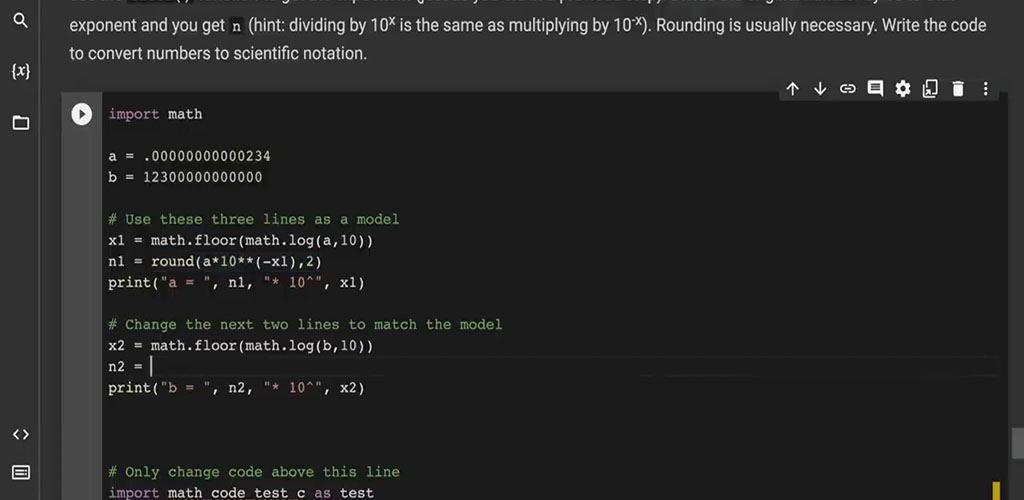The height and width of the screenshot is (500, 1024).
Task: Move the cell down
Action: (820, 89)
